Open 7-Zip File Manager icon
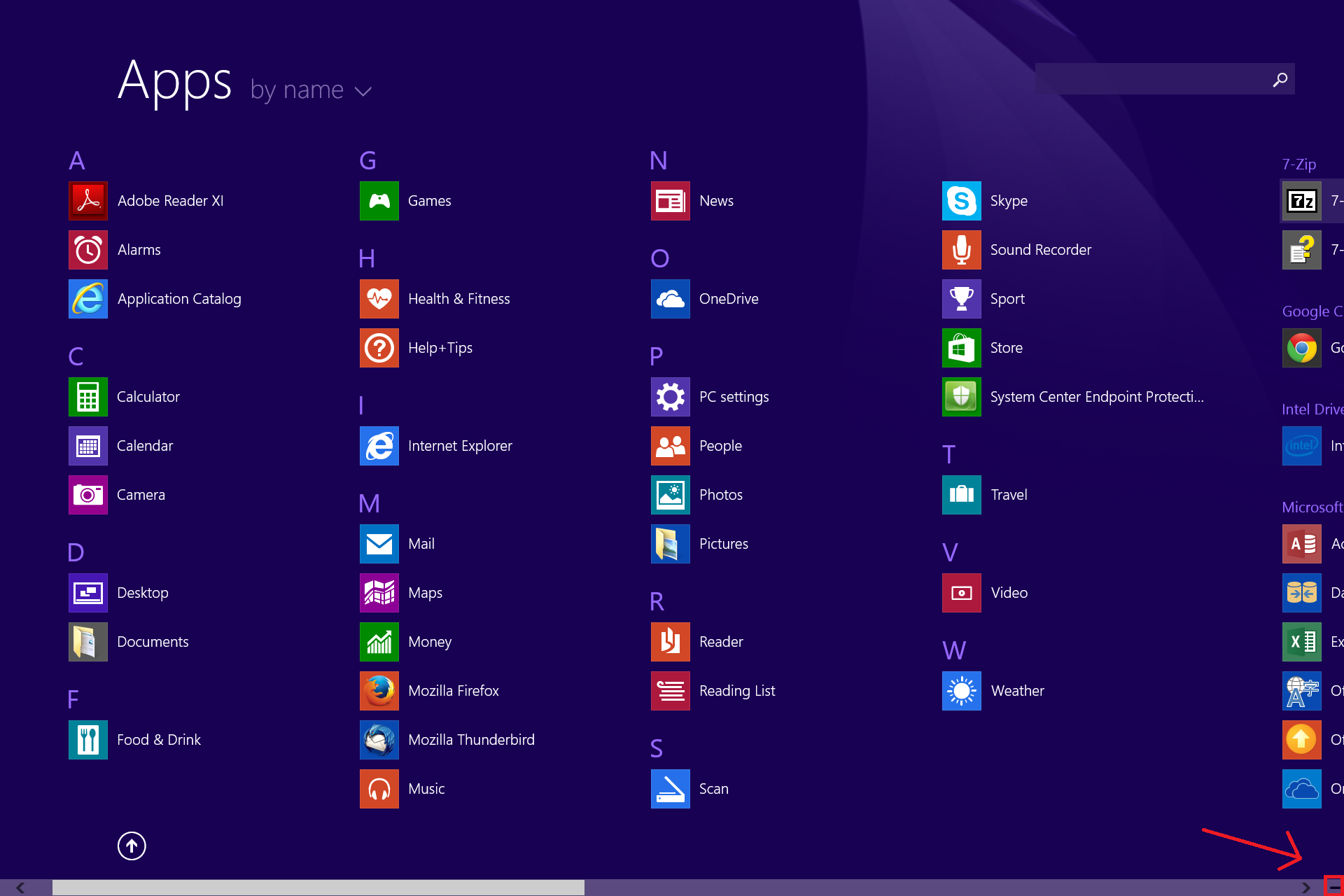Screen dimensions: 1344x896 1302,201
